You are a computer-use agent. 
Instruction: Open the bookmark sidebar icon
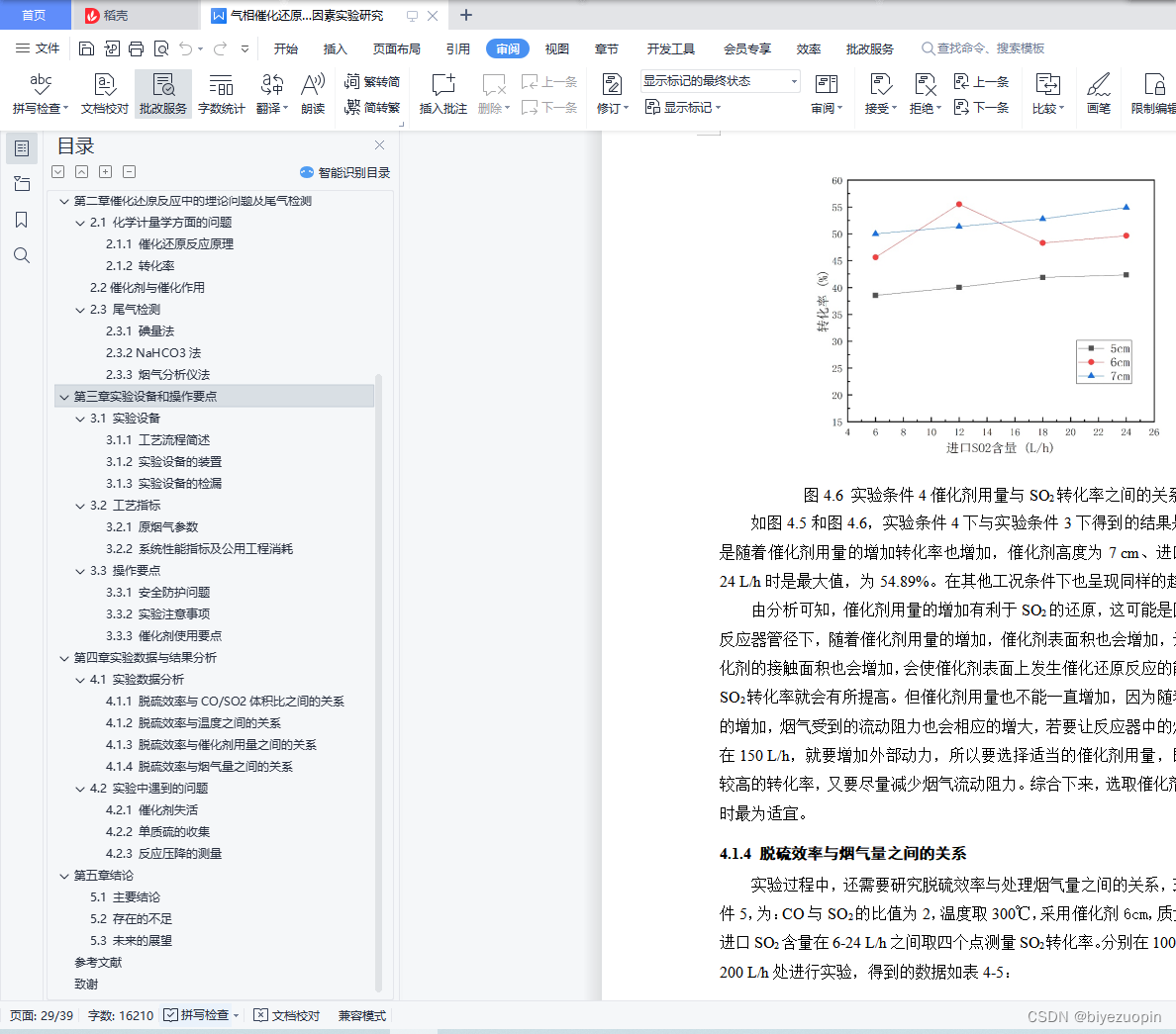22,220
